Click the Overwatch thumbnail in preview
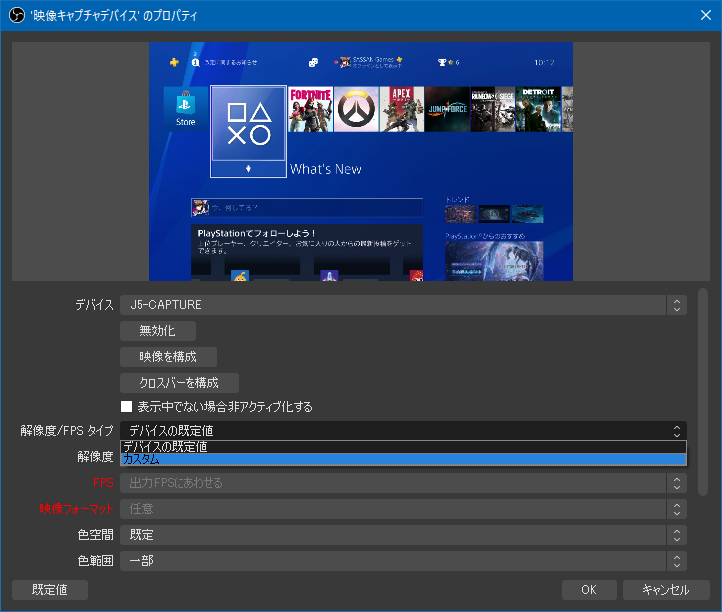The height and width of the screenshot is (612, 722). point(356,109)
